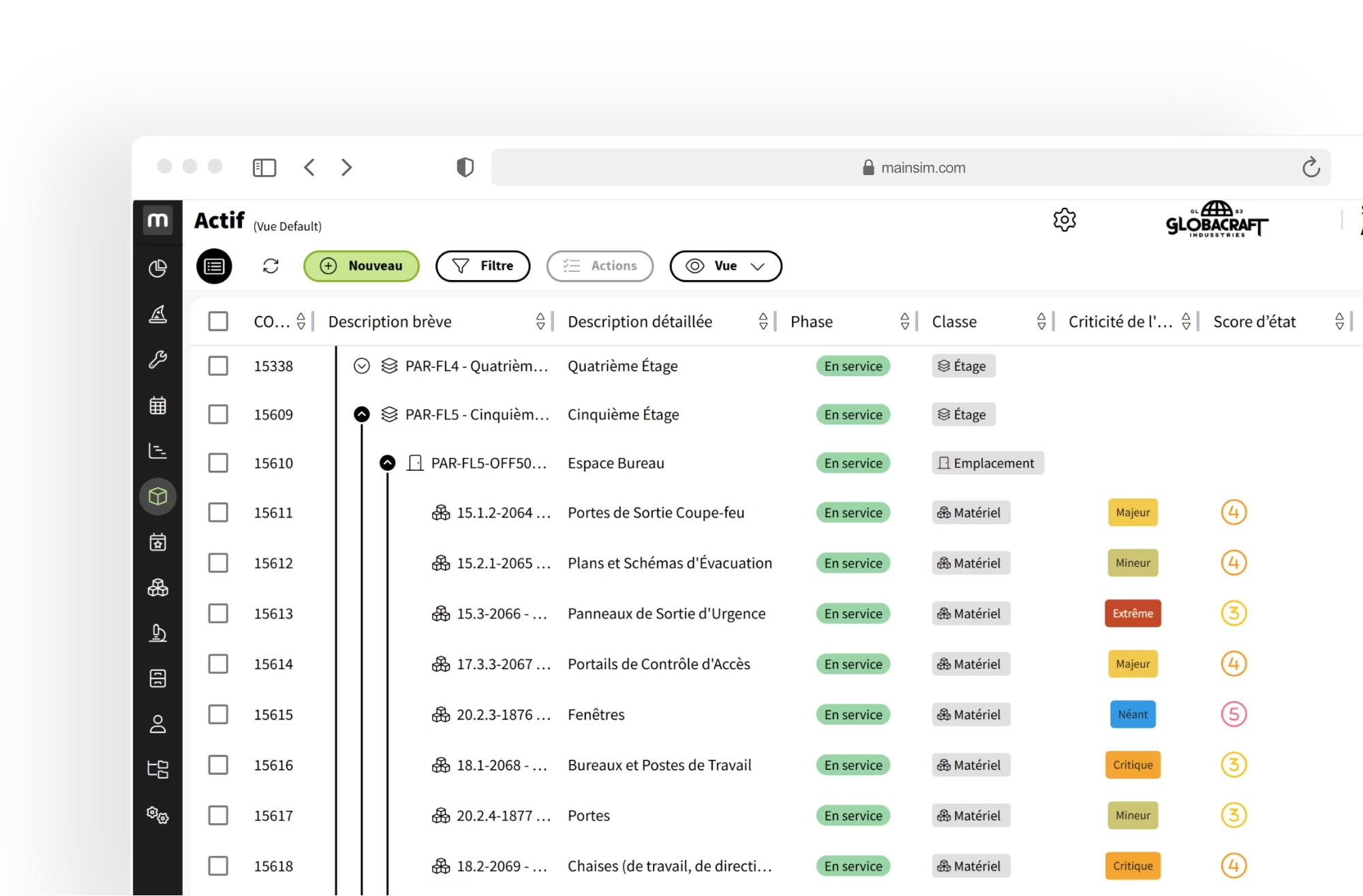1363x896 pixels.
Task: Open the starred calendar sidebar icon
Action: (x=157, y=542)
